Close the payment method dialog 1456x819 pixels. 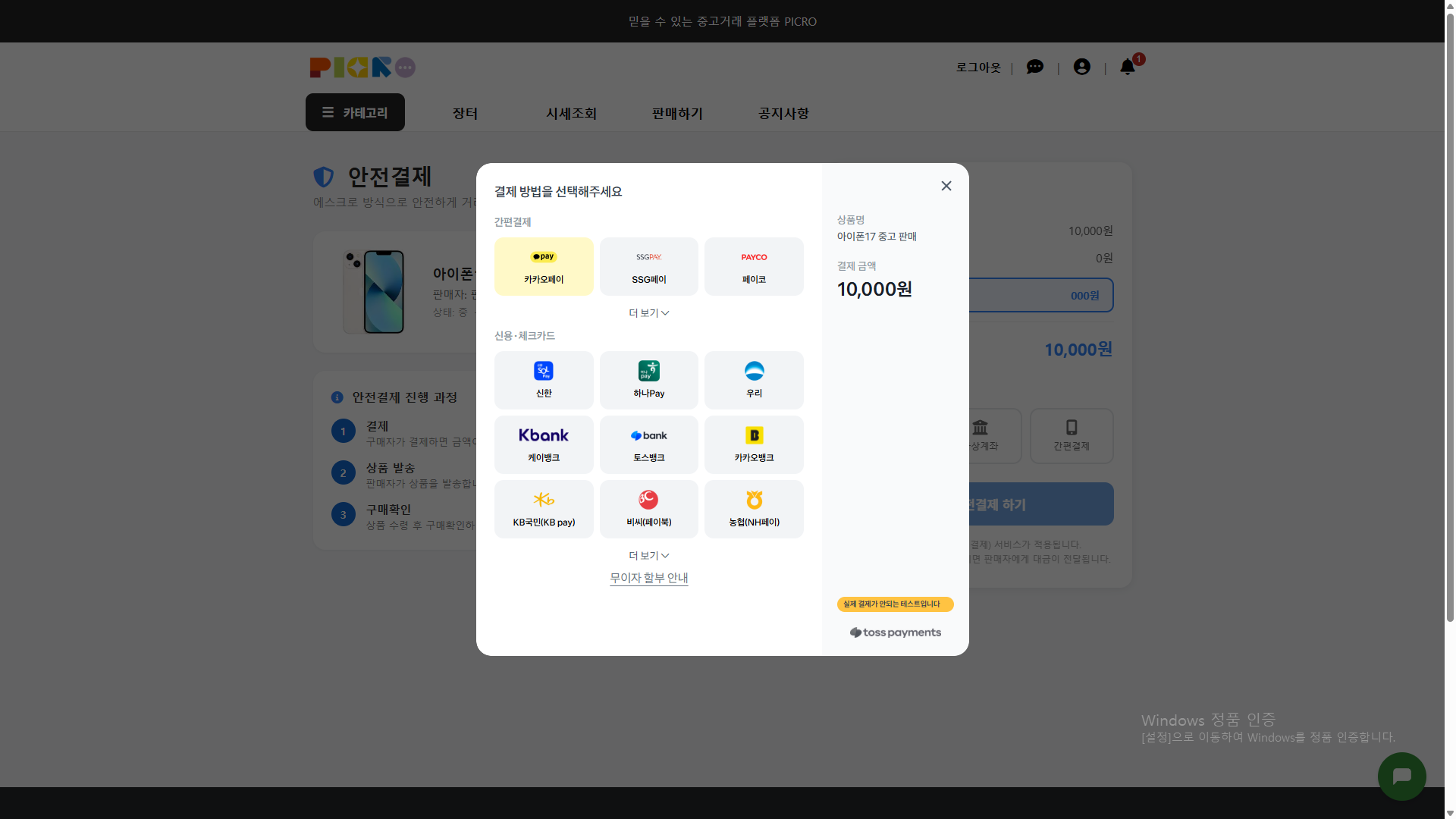pos(946,186)
